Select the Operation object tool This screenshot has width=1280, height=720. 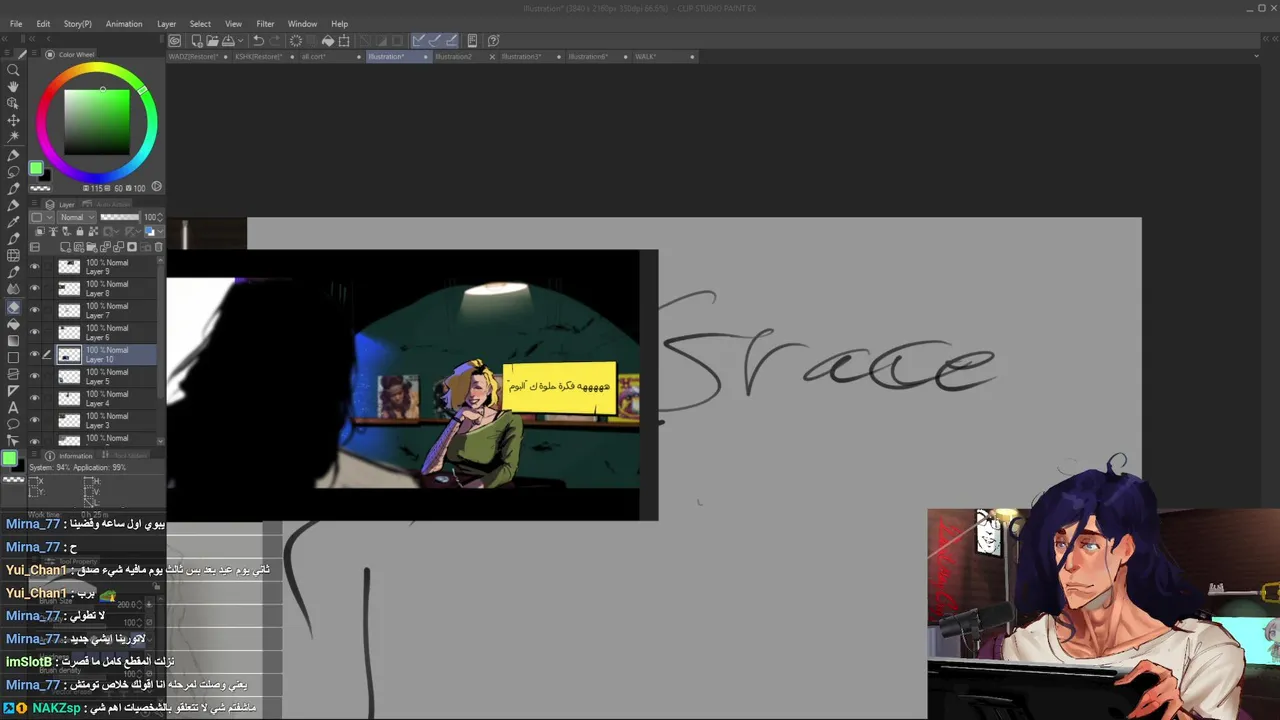13,103
